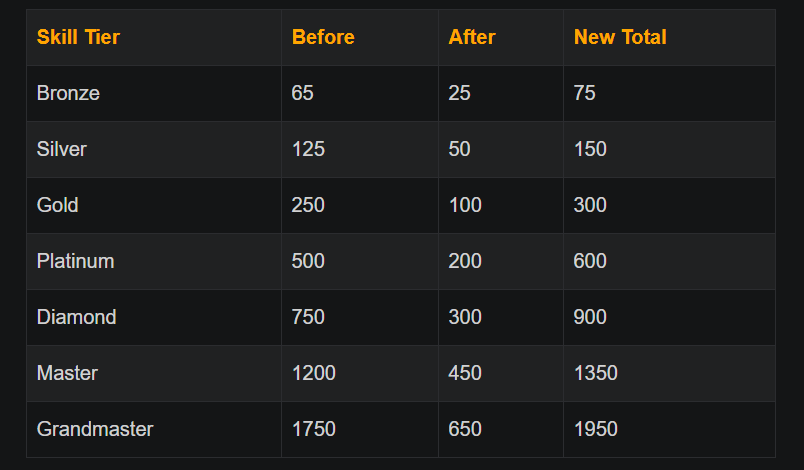
Task: Click Grandmaster's New Total value 1950
Action: [596, 429]
